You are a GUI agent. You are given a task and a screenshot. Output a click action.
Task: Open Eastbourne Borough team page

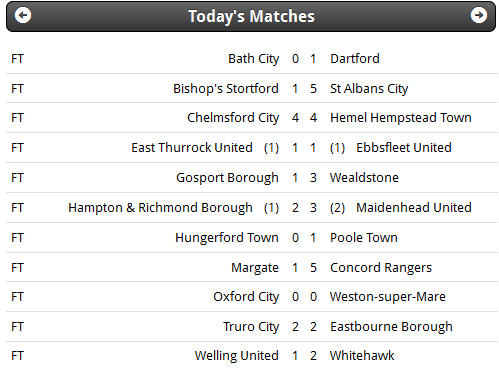(391, 327)
